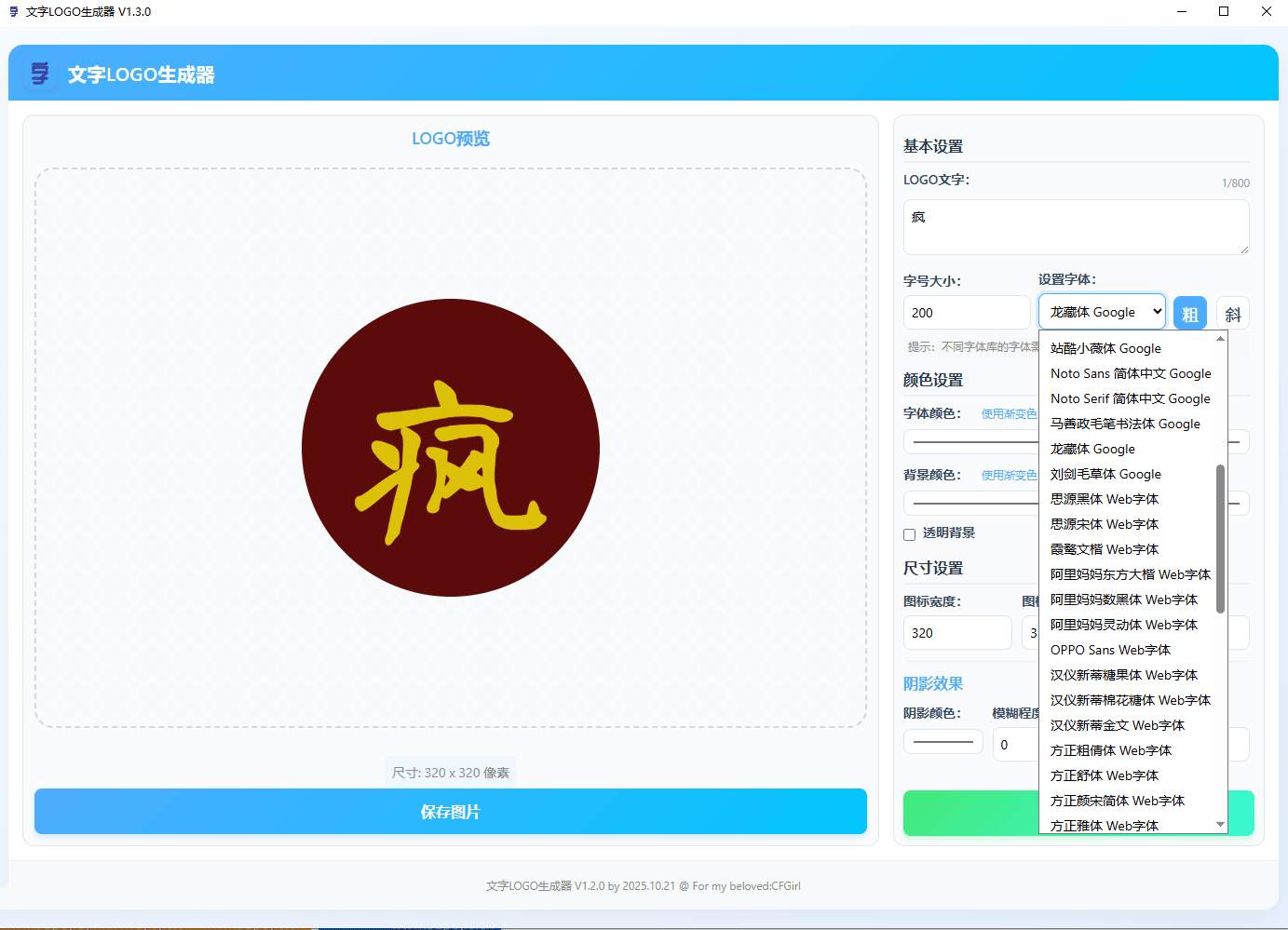Click the dropdown chevron on the font selector
The image size is (1288, 930).
click(1159, 311)
